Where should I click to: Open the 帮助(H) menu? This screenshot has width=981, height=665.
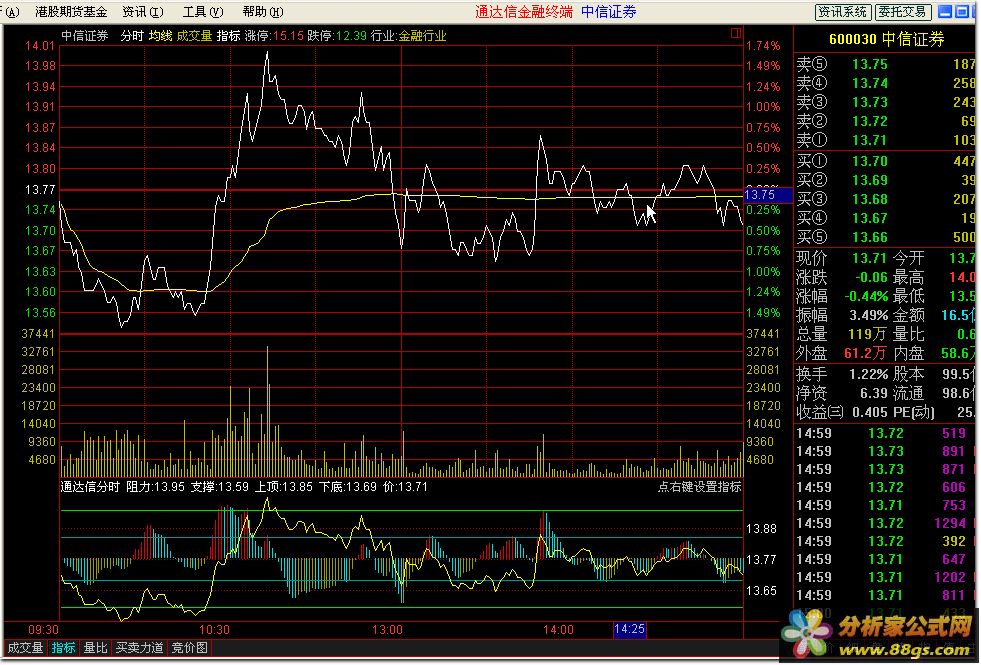click(263, 12)
